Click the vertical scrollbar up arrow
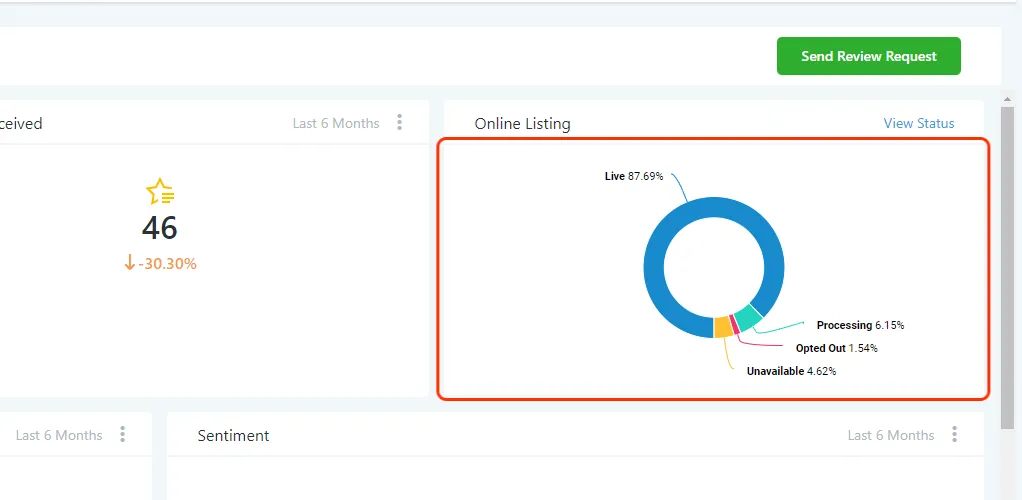The image size is (1022, 500). [1007, 99]
